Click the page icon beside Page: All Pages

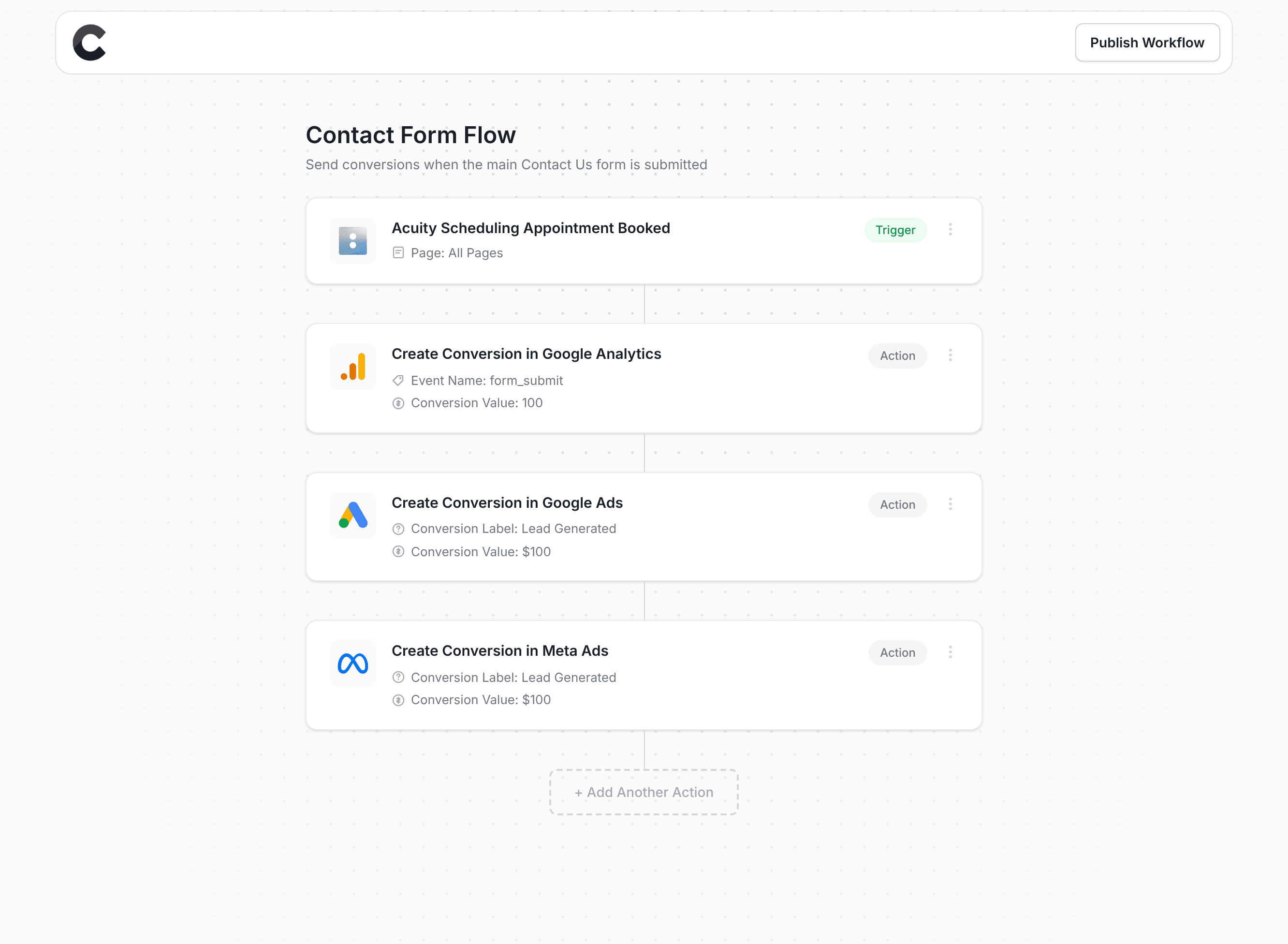pyautogui.click(x=398, y=252)
